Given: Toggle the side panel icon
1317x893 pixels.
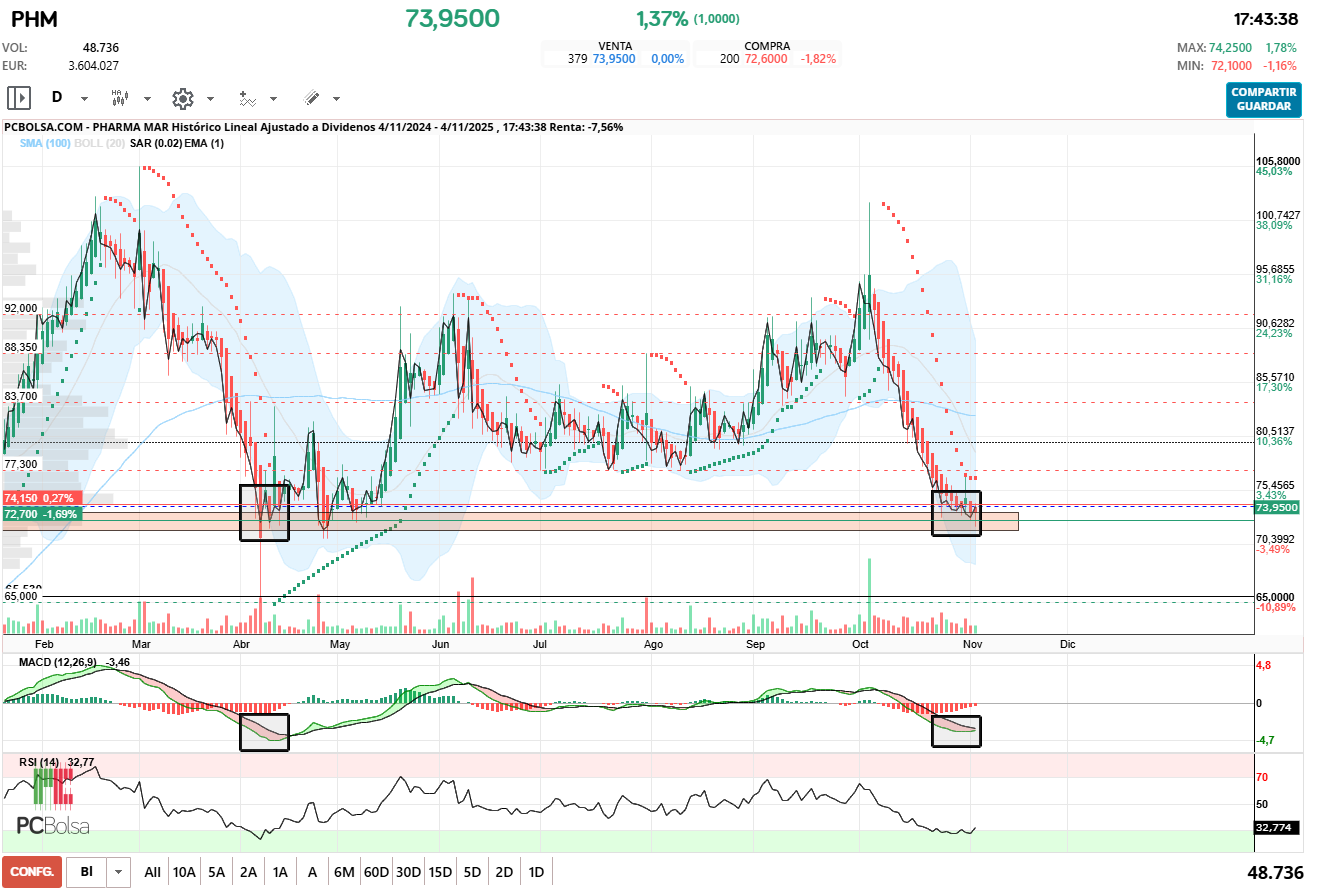Looking at the screenshot, I should click(x=19, y=98).
